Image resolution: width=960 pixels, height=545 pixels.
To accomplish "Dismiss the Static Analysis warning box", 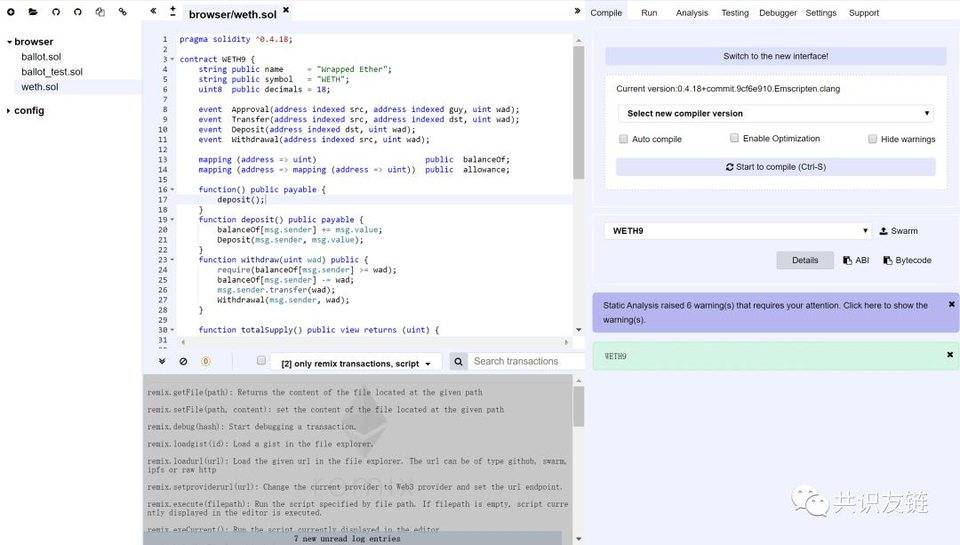I will 951,304.
